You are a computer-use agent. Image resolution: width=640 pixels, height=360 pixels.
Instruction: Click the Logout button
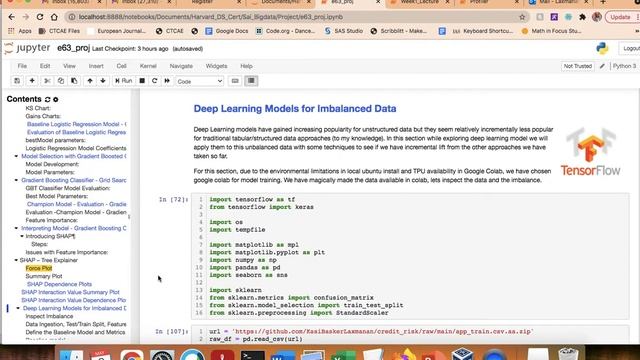click(631, 49)
